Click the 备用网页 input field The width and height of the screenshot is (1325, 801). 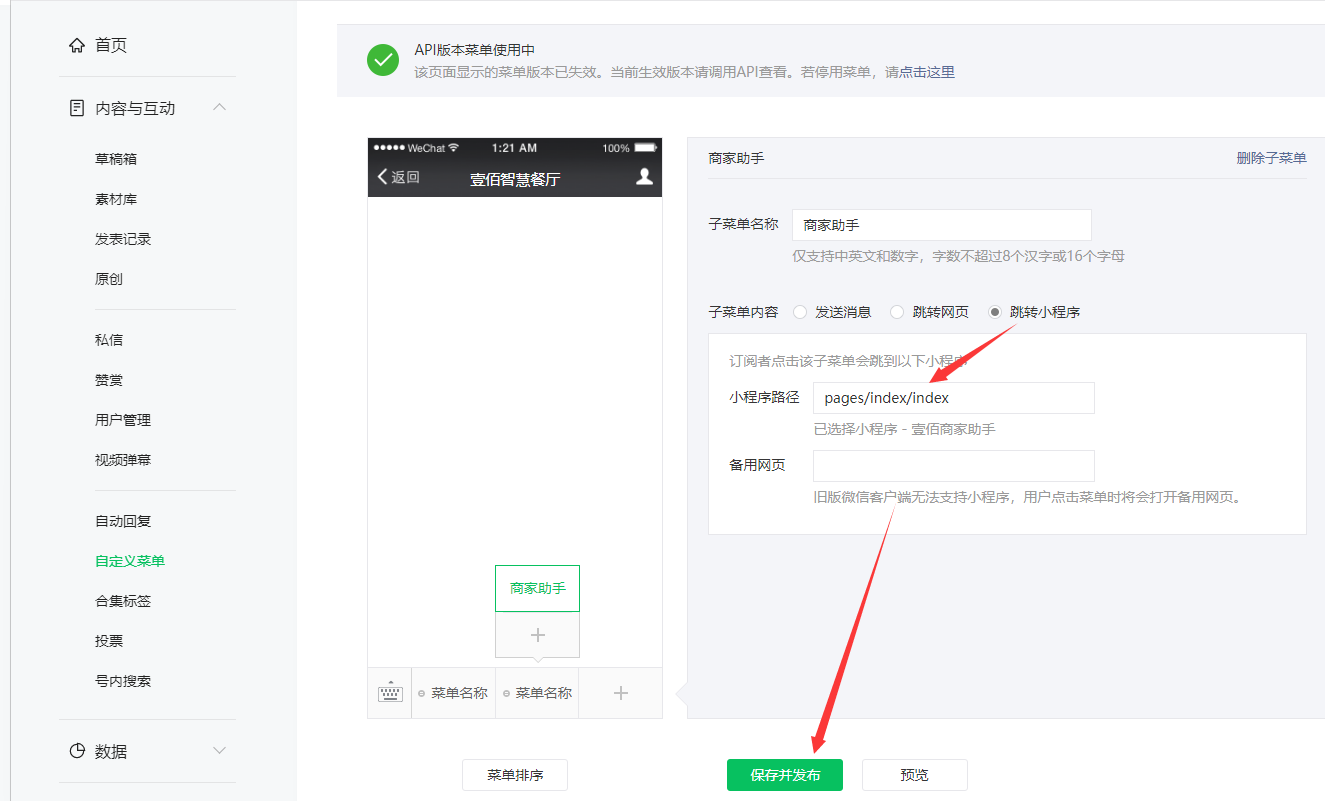coord(953,466)
